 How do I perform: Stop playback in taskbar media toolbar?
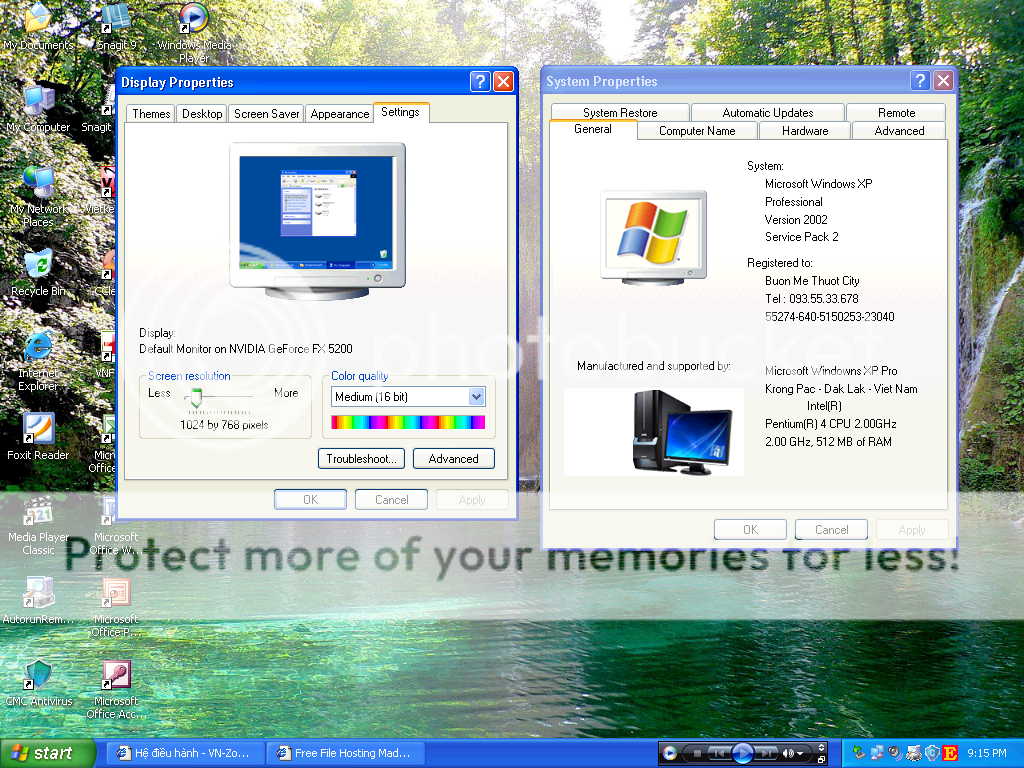click(x=697, y=754)
